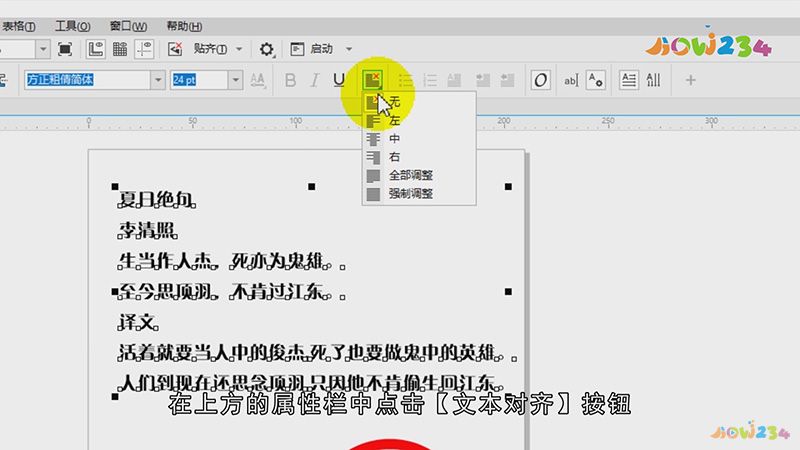The image size is (800, 450).
Task: Click the text line 译文
Action: click(x=138, y=322)
